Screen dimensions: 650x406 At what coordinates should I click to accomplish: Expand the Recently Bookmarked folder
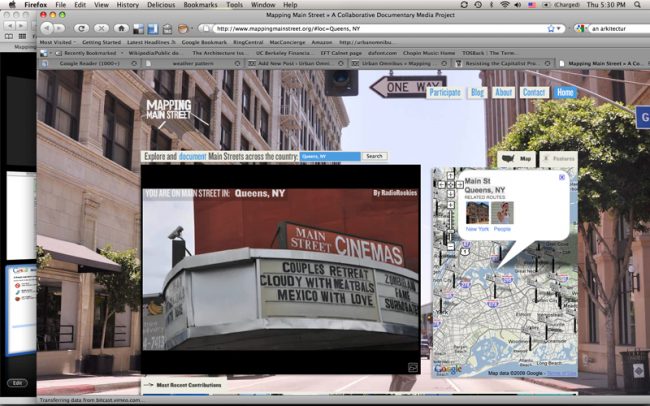[89, 53]
